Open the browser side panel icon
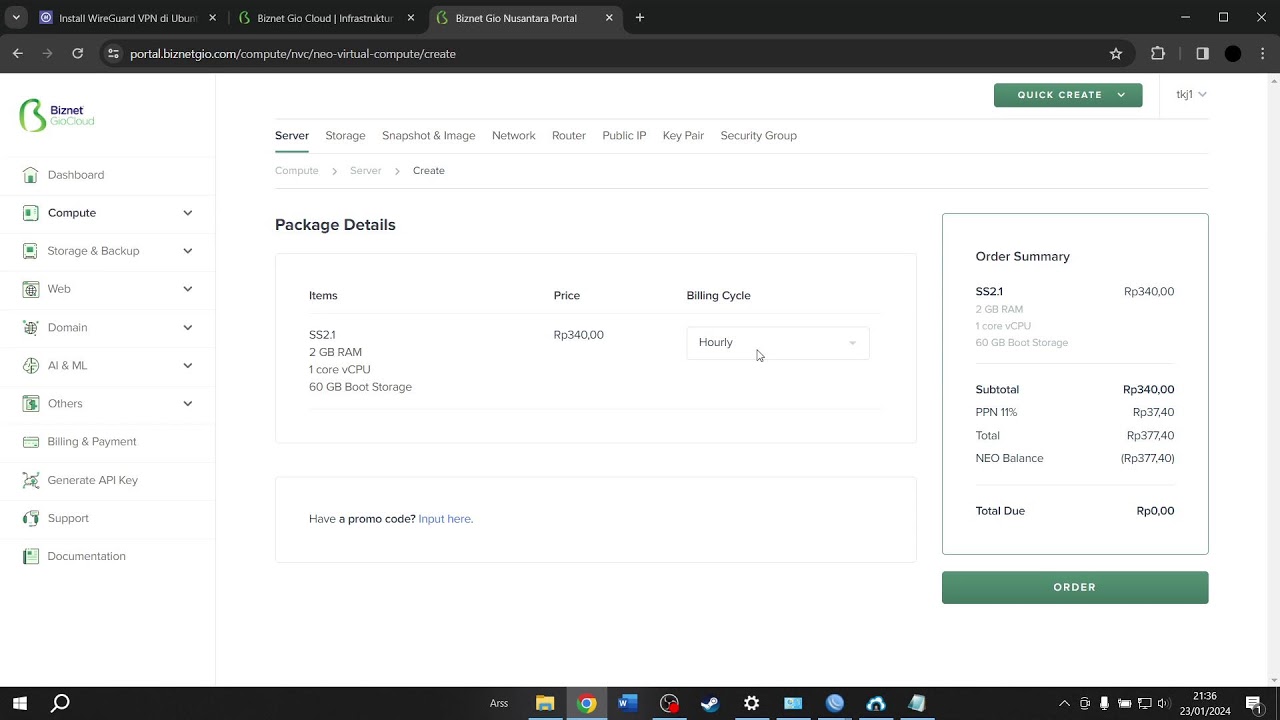 (x=1202, y=54)
